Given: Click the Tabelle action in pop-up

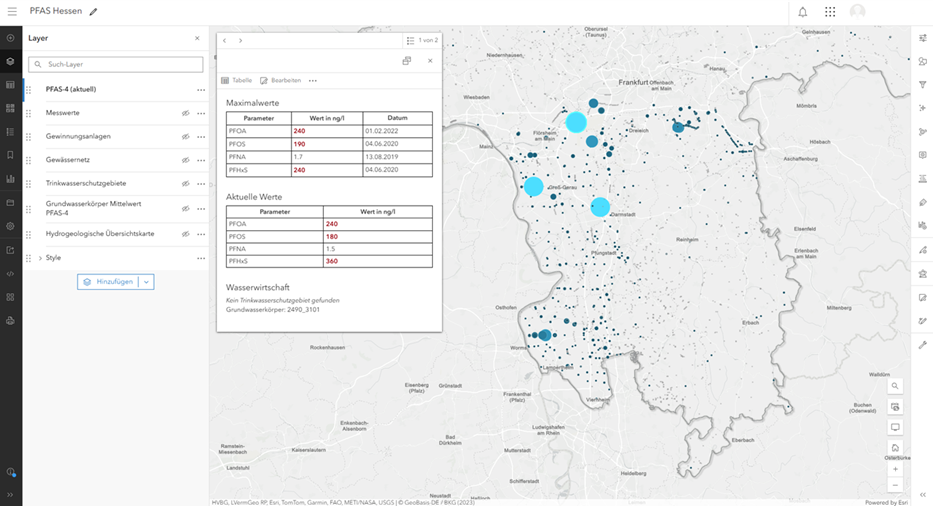Looking at the screenshot, I should coord(237,80).
